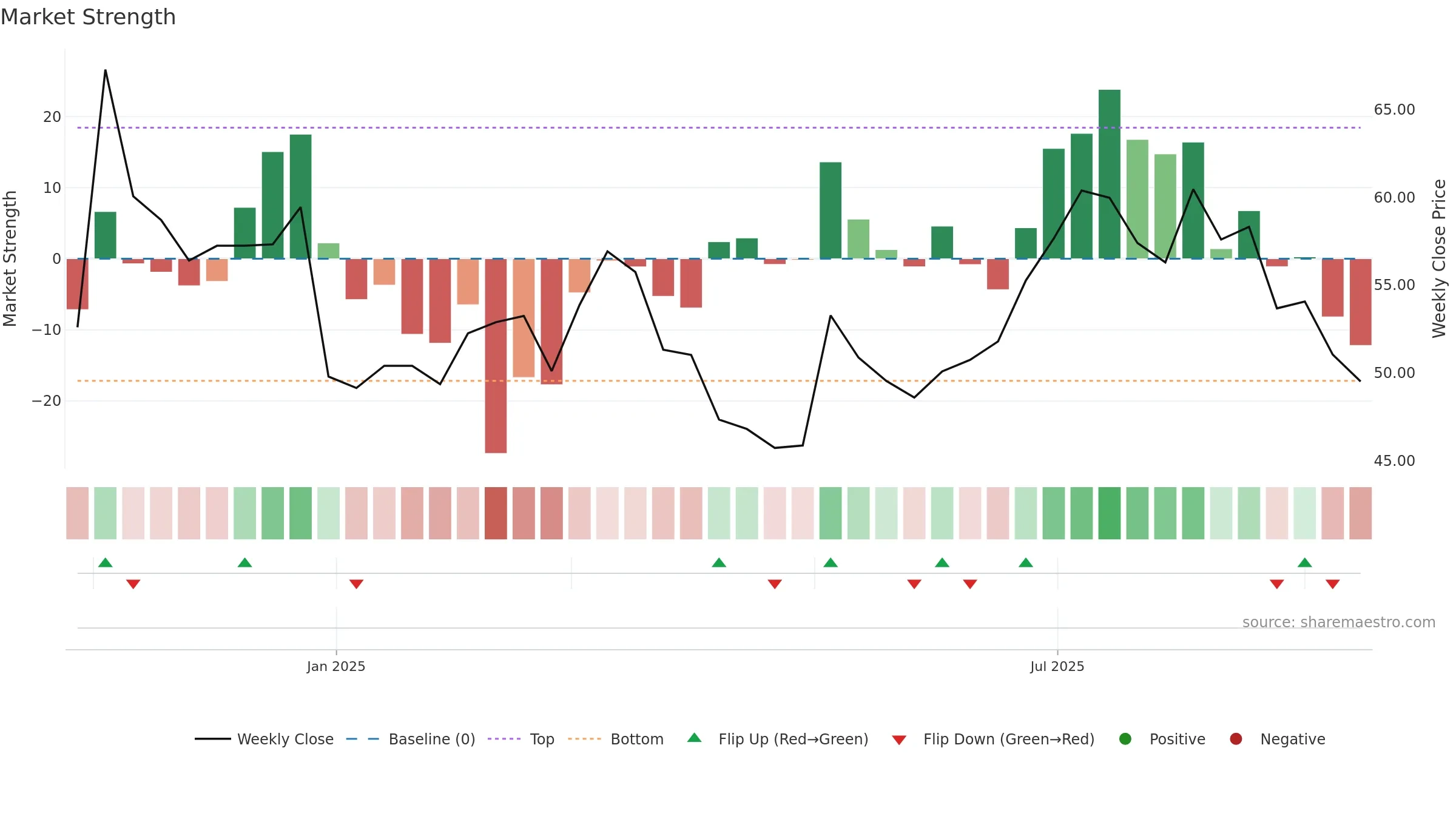Click the 20 strength axis tick label
The image size is (1456, 819).
click(x=52, y=116)
